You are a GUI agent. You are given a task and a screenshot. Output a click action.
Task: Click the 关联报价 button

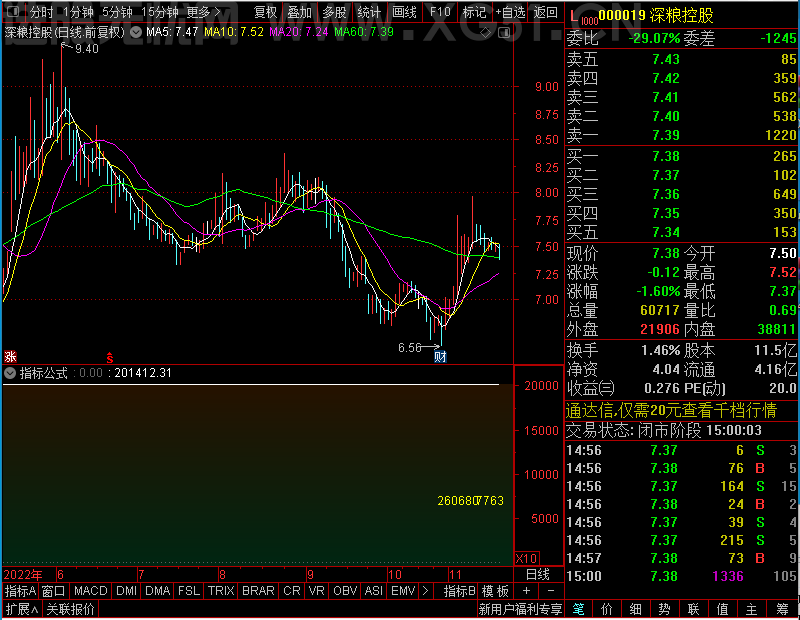tap(70, 609)
